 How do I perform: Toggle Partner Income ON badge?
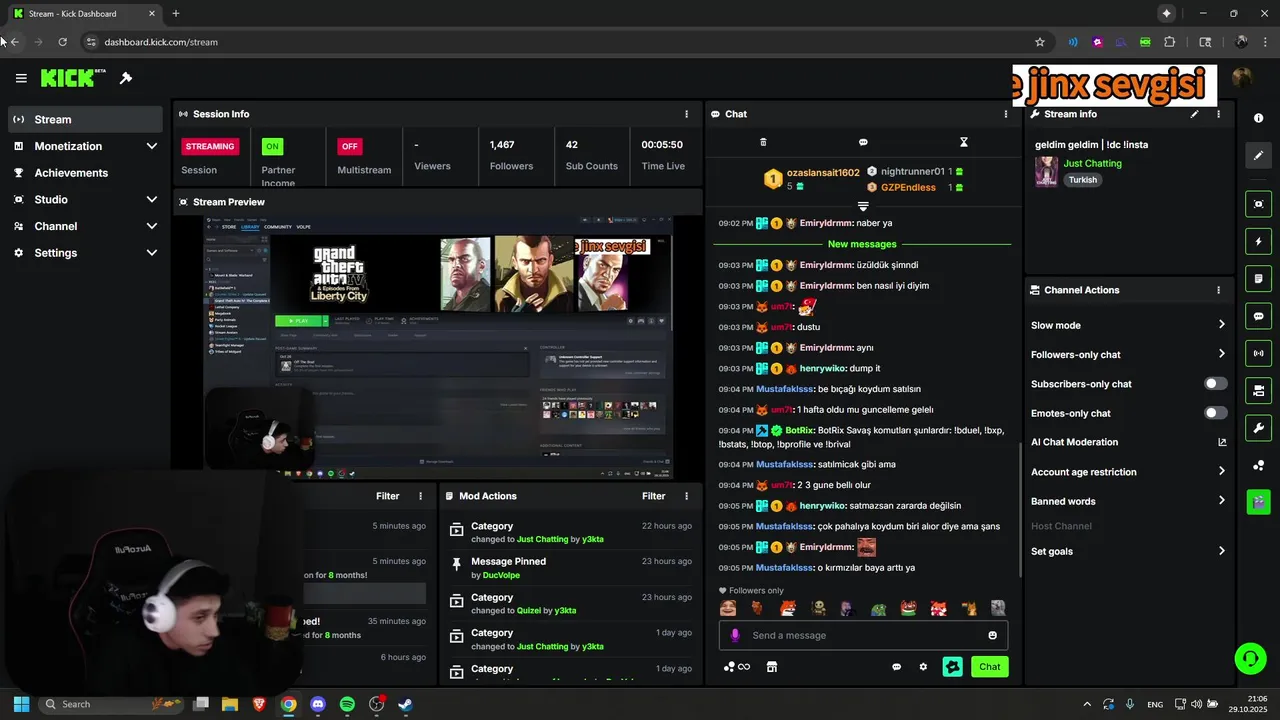point(272,146)
